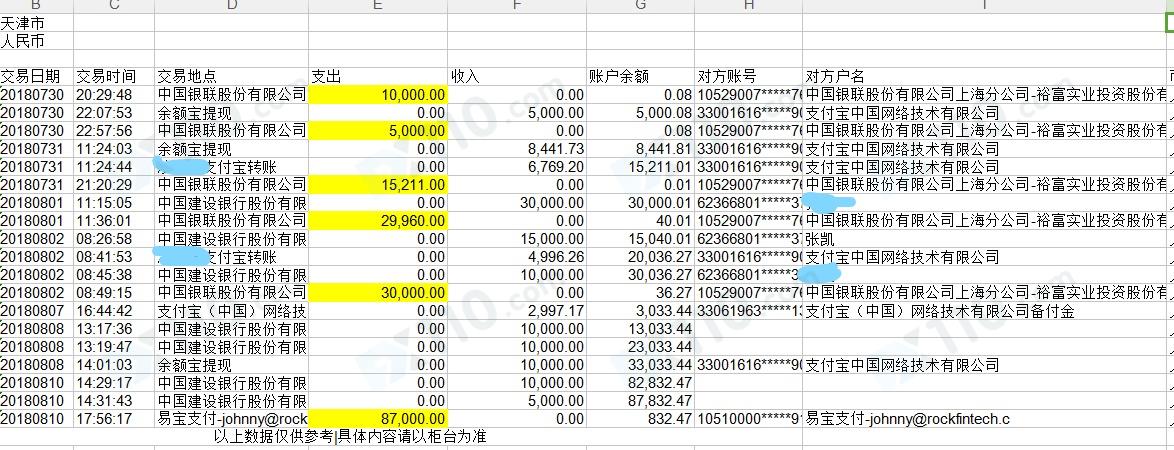Click the 余额宝提现 cell in the 22:07:53 row

[231, 112]
